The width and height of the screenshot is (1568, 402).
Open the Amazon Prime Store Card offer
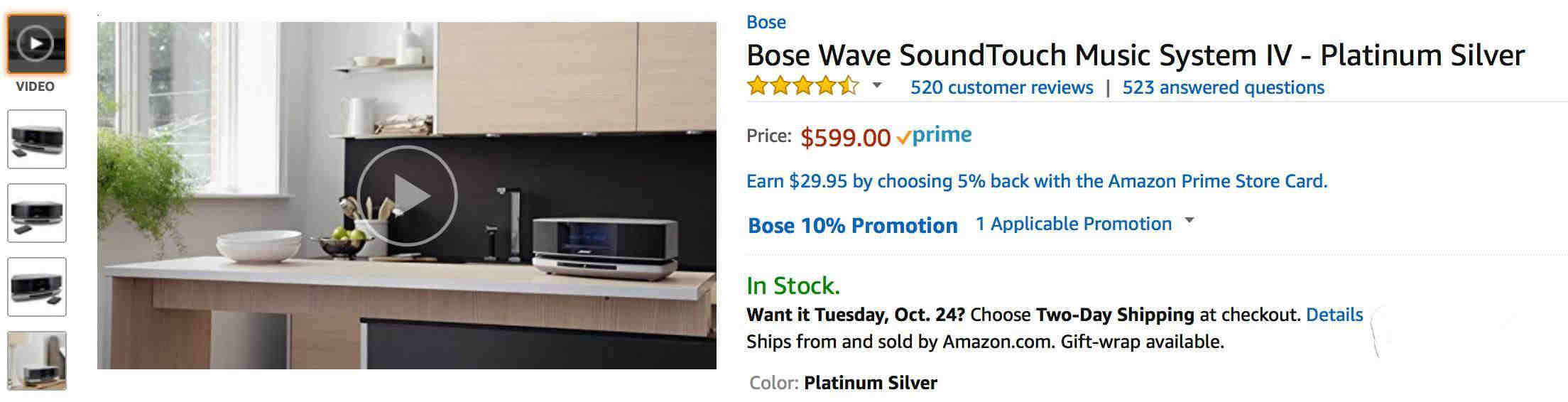(1037, 181)
